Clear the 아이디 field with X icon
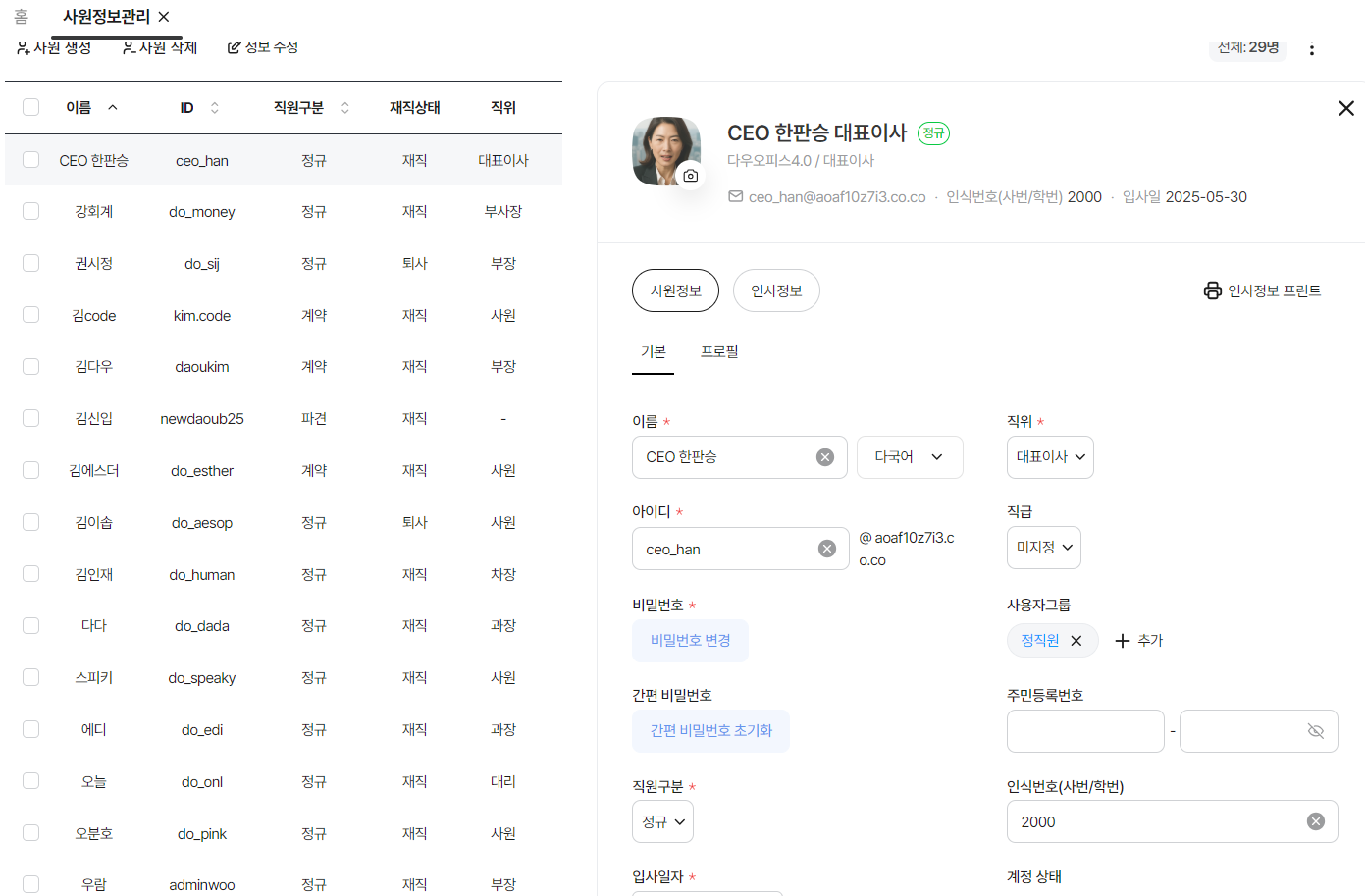The width and height of the screenshot is (1365, 896). pos(827,549)
